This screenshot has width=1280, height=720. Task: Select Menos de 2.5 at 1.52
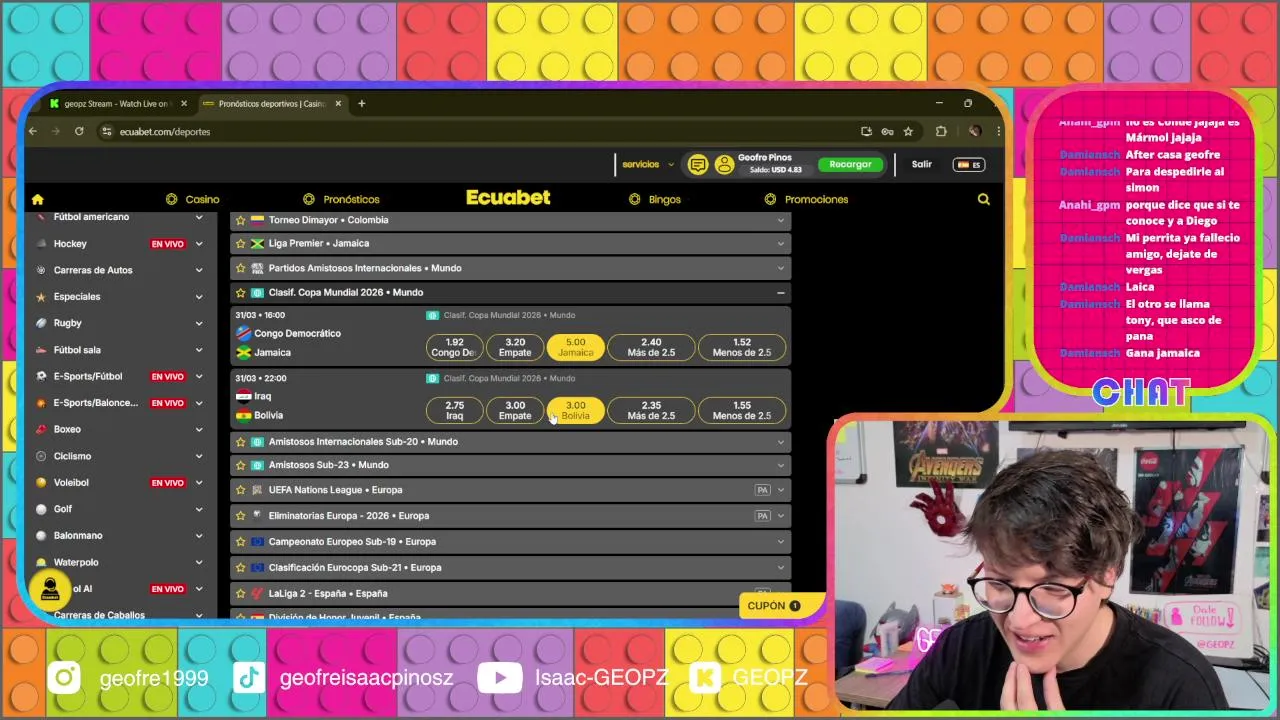point(742,347)
